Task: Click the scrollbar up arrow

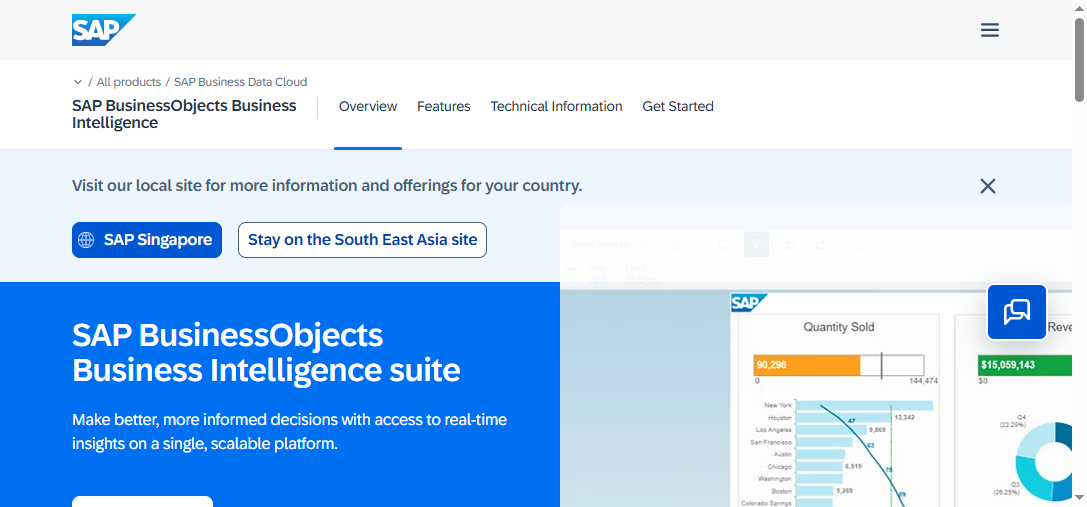Action: click(1079, 8)
